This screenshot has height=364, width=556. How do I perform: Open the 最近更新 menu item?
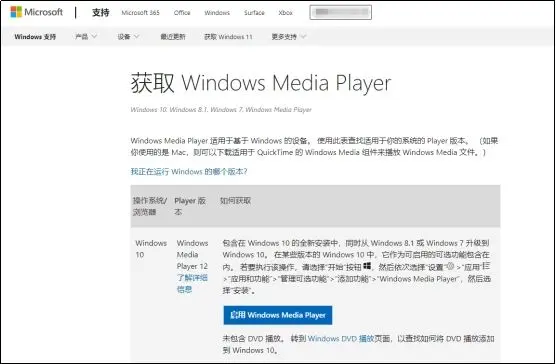173,37
